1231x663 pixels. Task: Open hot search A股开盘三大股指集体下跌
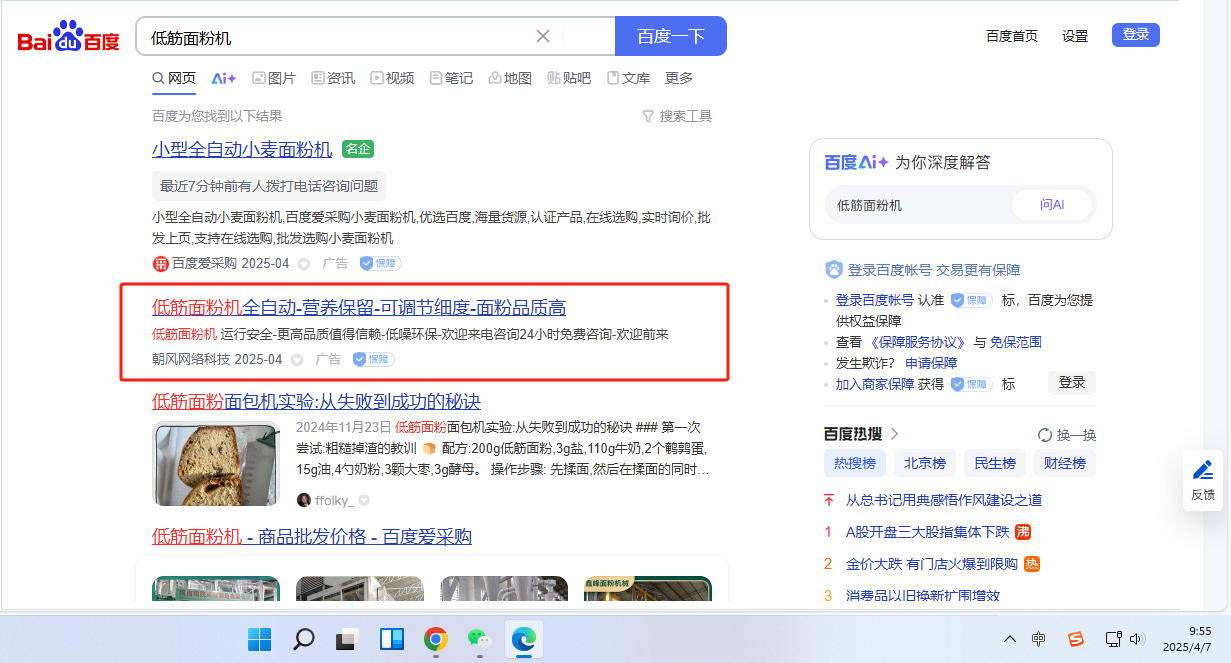(928, 532)
